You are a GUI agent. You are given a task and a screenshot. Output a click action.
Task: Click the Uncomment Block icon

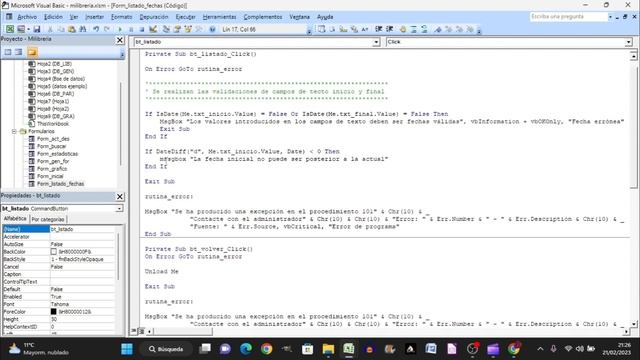424,29
